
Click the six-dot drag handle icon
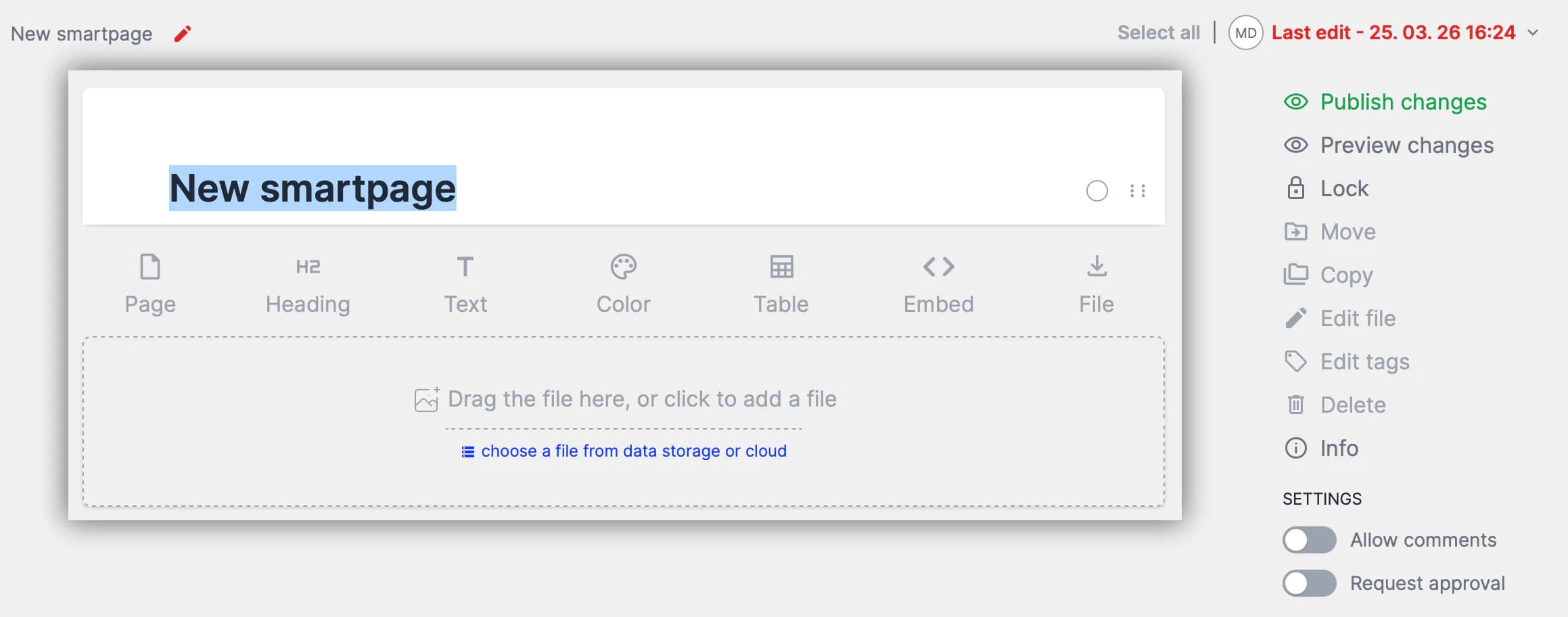coord(1138,191)
